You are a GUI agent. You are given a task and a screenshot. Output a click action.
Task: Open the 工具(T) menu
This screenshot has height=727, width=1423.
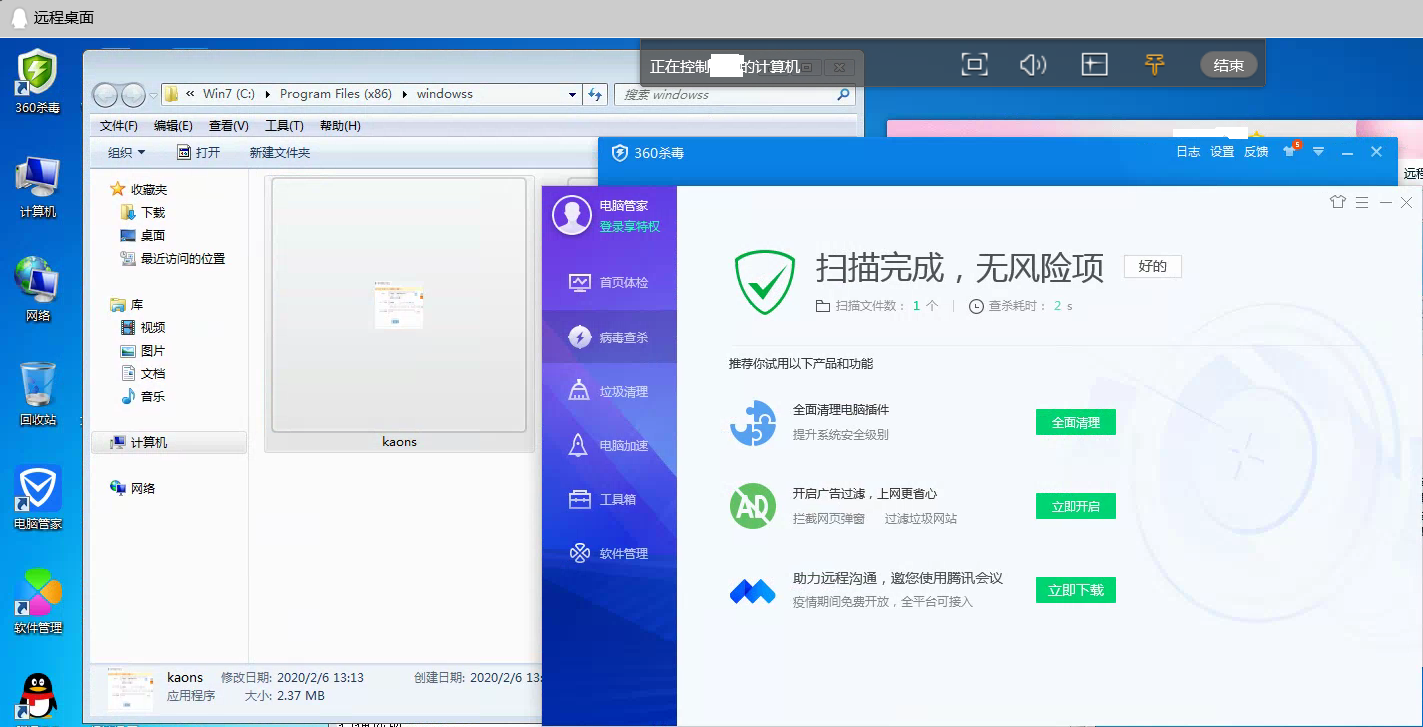[x=284, y=126]
